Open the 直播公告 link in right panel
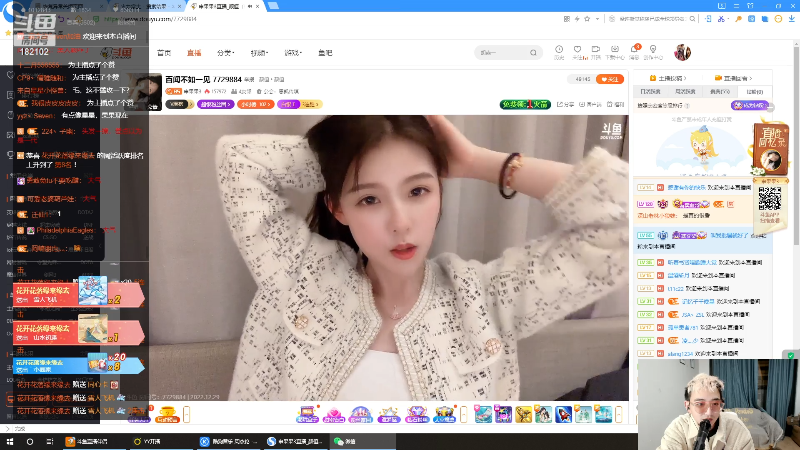800x450 pixels. click(734, 78)
